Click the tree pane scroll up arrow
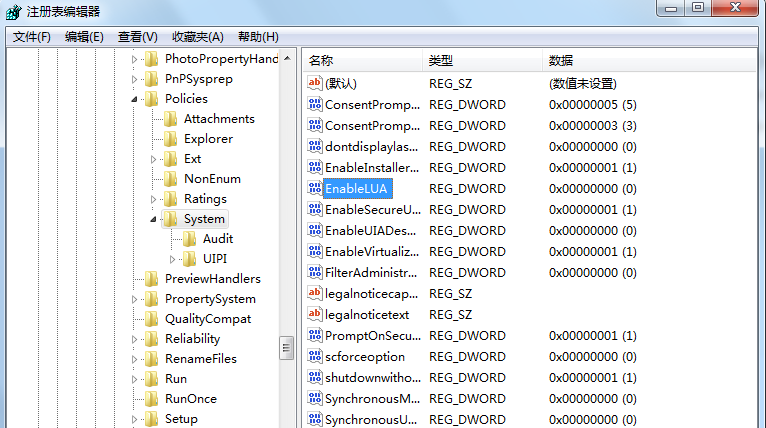The image size is (766, 428). point(287,59)
